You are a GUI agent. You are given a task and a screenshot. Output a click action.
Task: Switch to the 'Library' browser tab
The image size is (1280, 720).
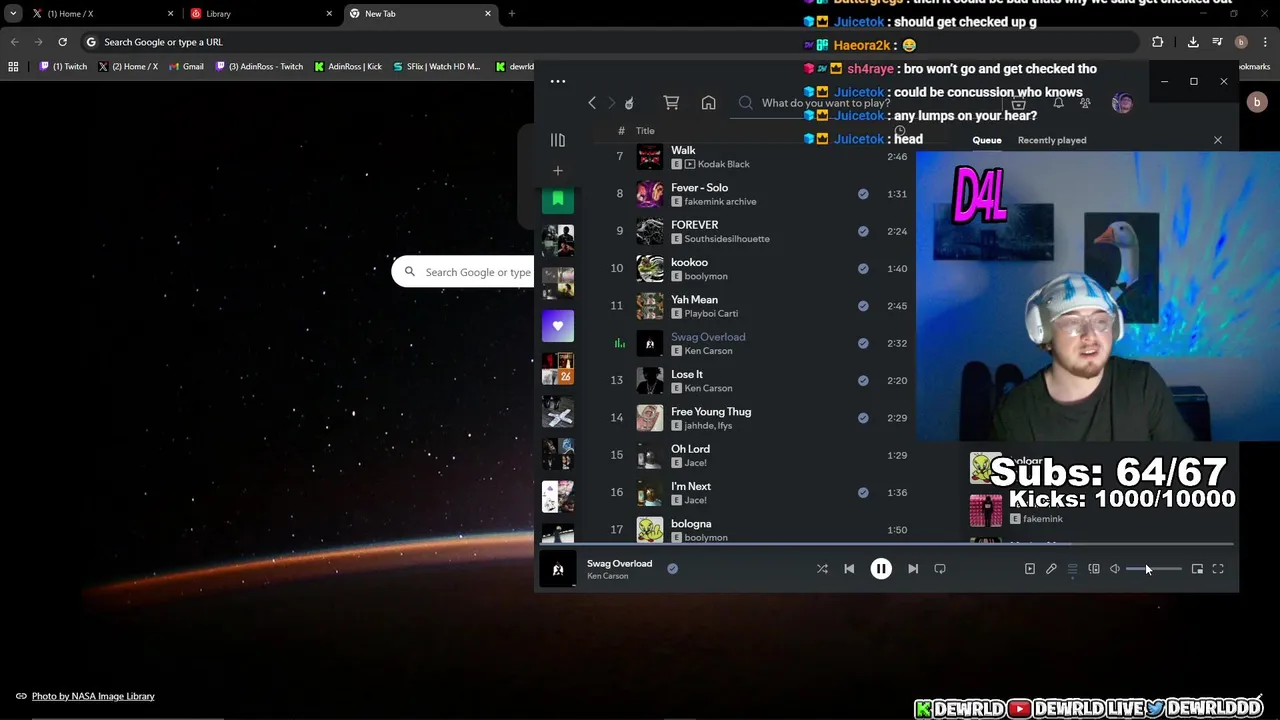(260, 14)
